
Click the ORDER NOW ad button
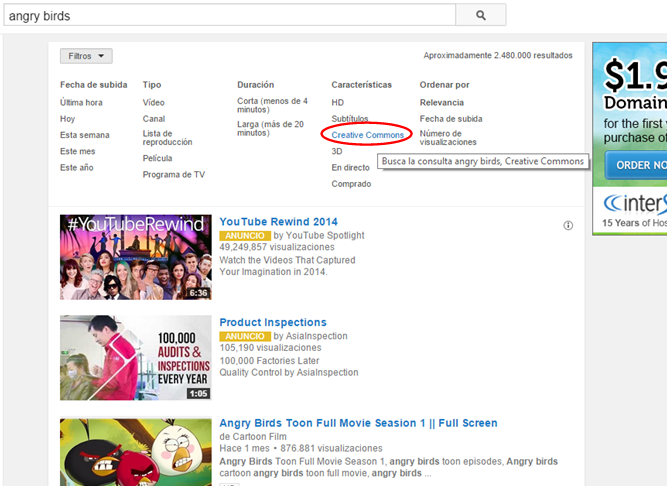tap(636, 165)
